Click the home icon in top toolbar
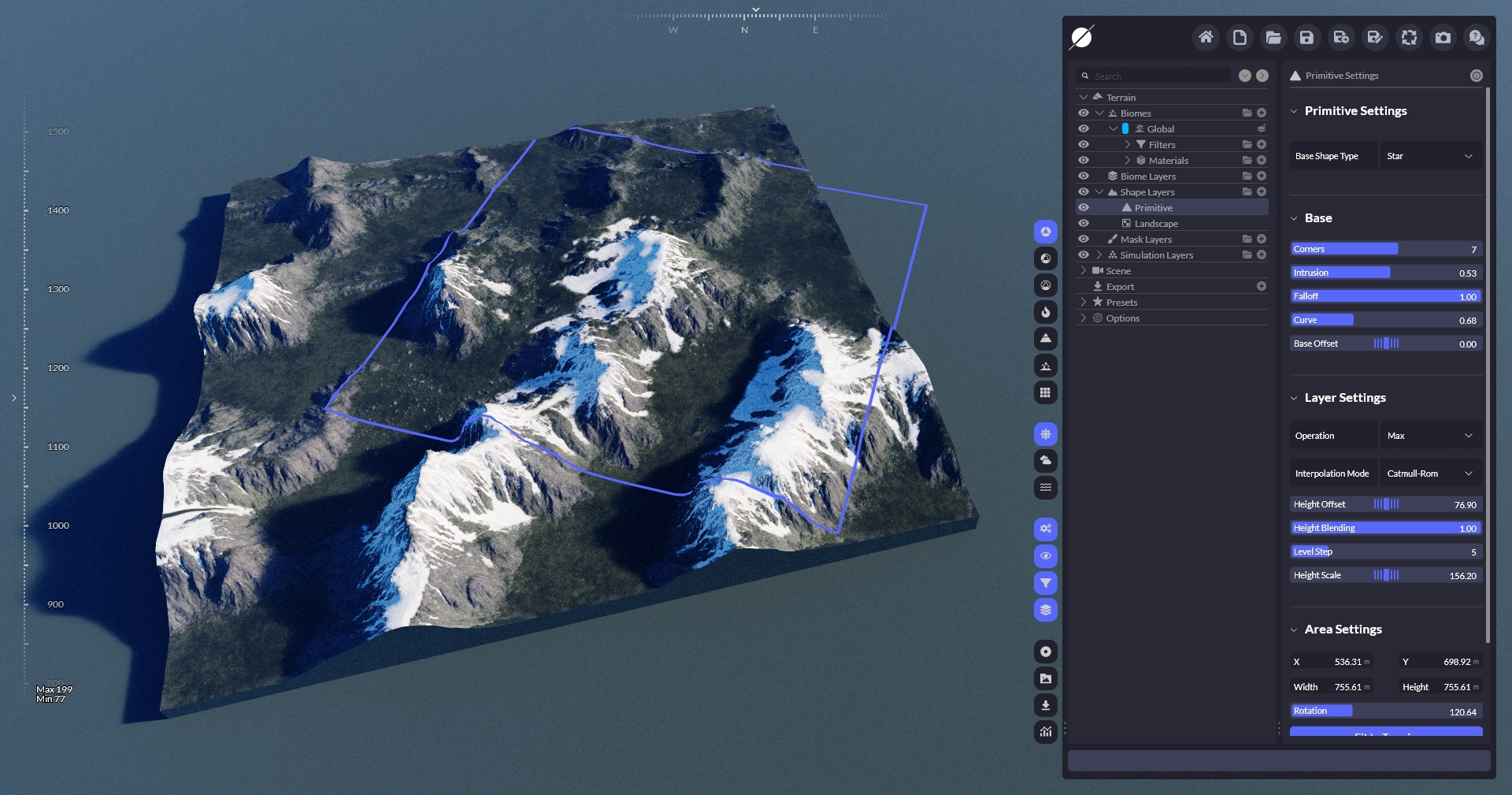Viewport: 1512px width, 795px height. point(1206,37)
